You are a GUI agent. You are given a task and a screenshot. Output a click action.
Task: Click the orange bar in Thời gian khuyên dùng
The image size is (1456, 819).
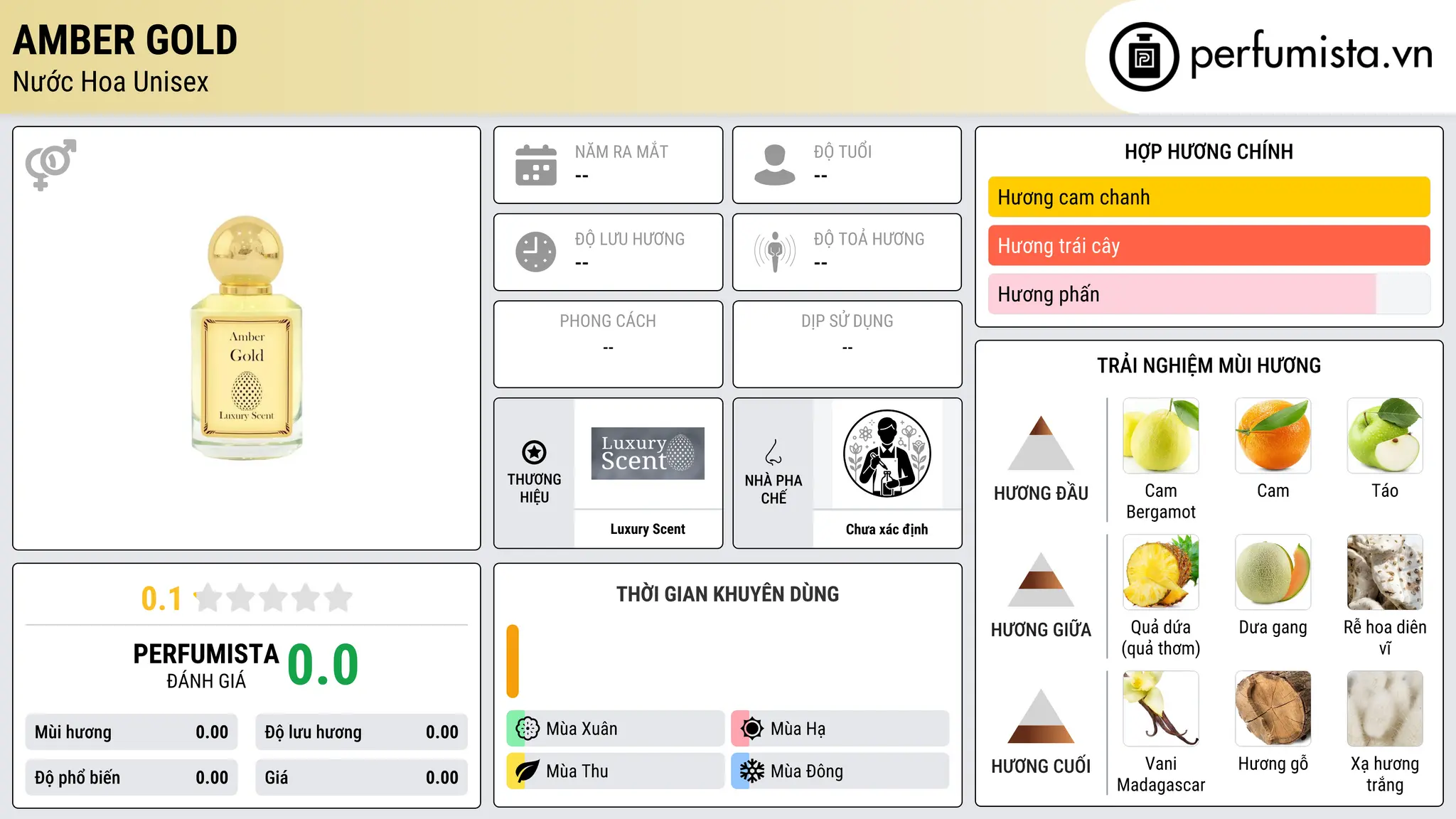[x=513, y=661]
